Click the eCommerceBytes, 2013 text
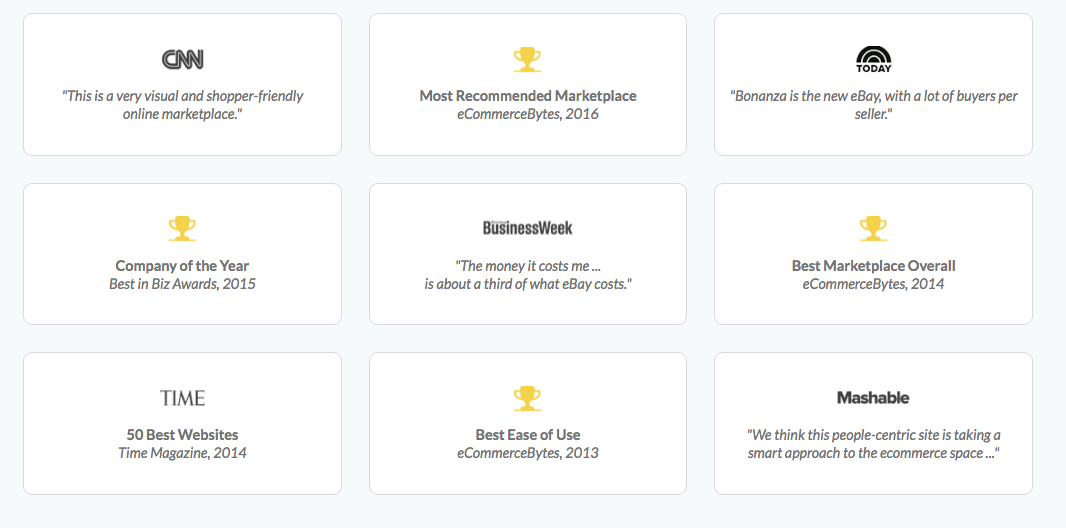This screenshot has width=1066, height=528. [528, 453]
